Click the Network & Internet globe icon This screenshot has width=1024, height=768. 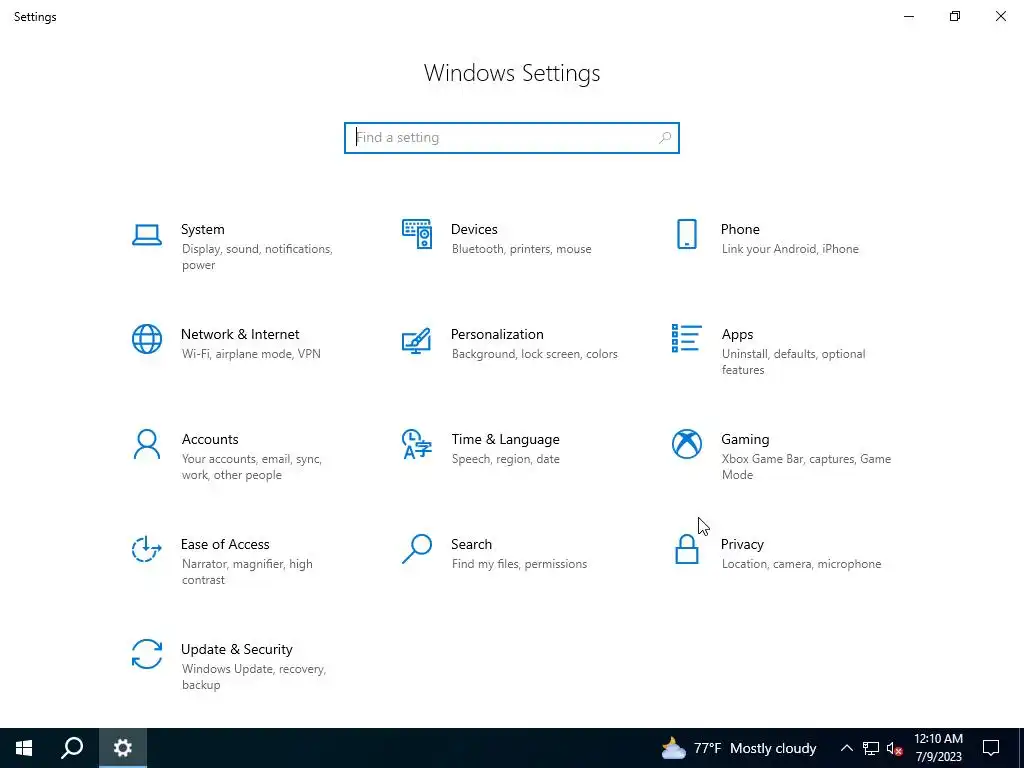[147, 339]
